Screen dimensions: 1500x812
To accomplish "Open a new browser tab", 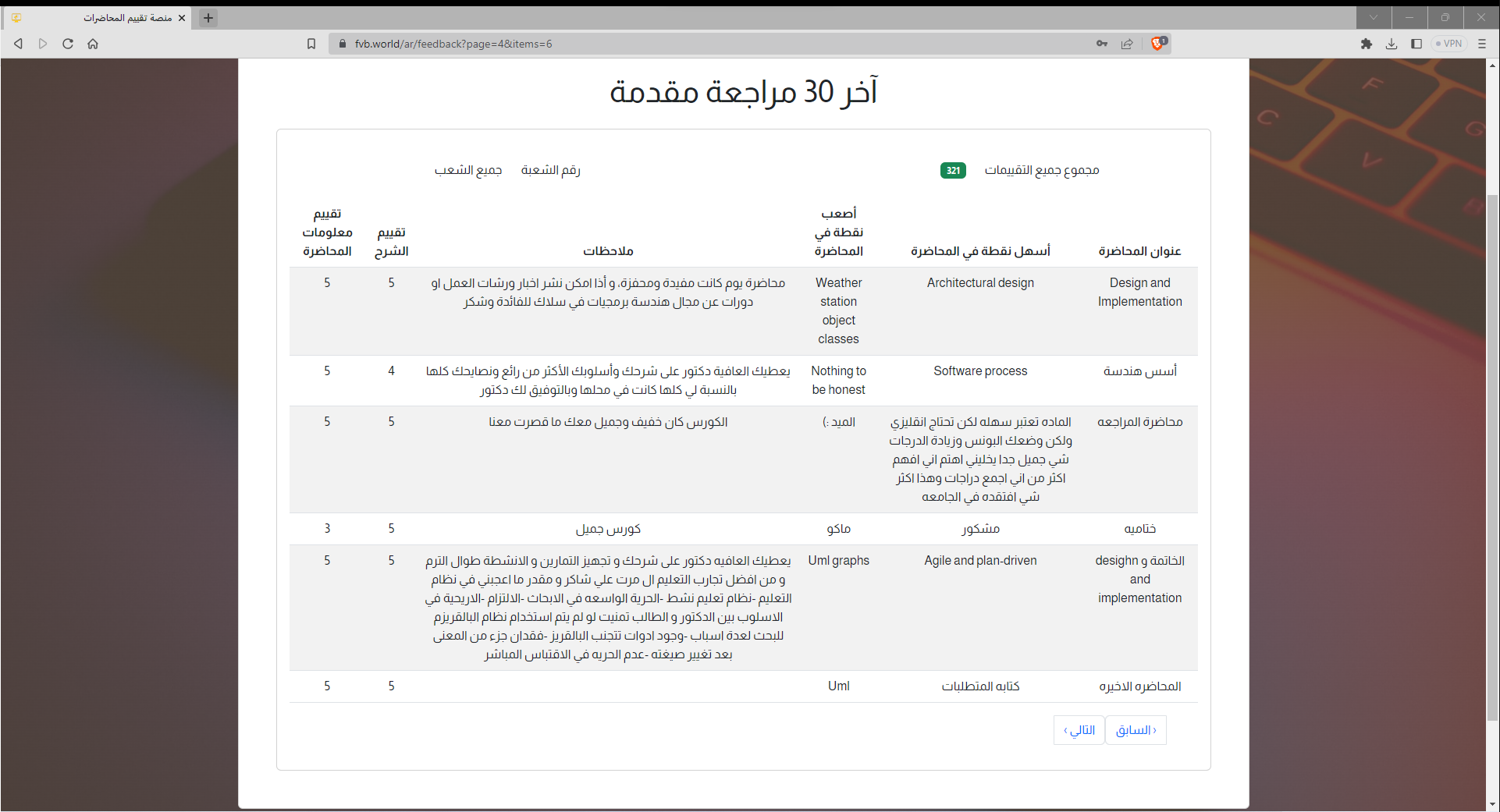I will tap(208, 17).
